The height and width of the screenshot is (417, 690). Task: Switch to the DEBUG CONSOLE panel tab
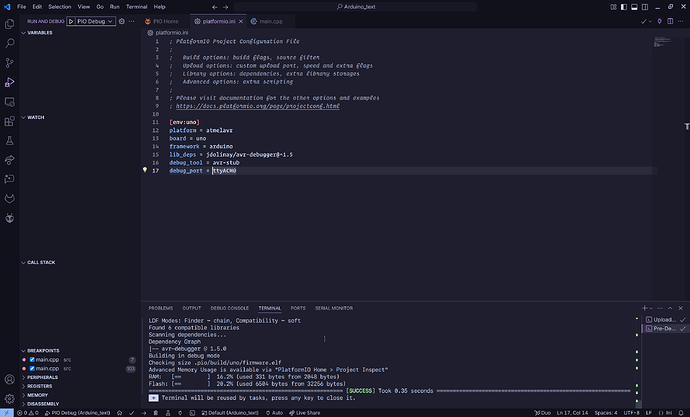click(x=230, y=308)
